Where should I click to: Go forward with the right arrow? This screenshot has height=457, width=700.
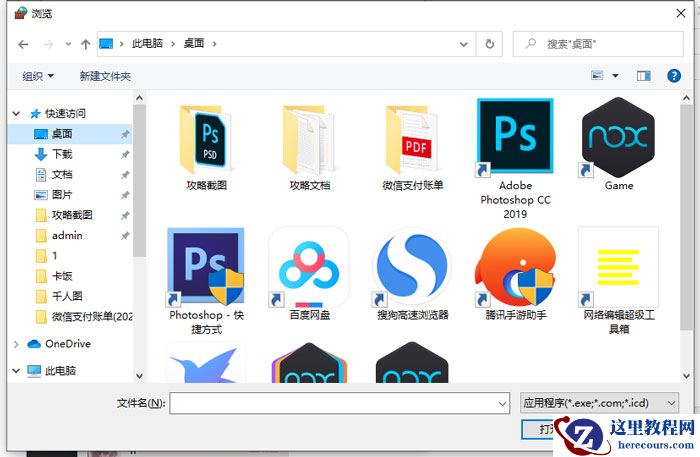[x=48, y=44]
